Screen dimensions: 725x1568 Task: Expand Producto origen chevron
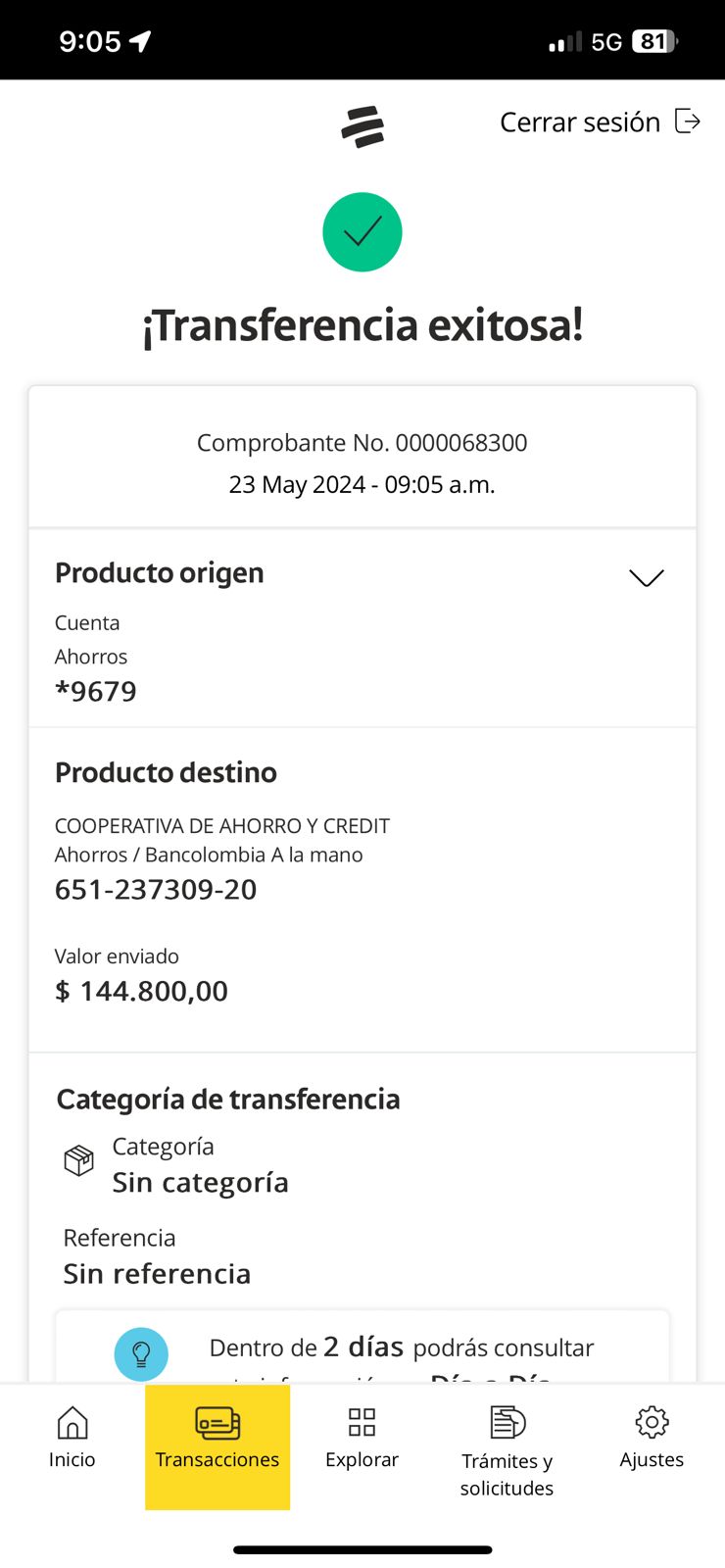coord(646,577)
